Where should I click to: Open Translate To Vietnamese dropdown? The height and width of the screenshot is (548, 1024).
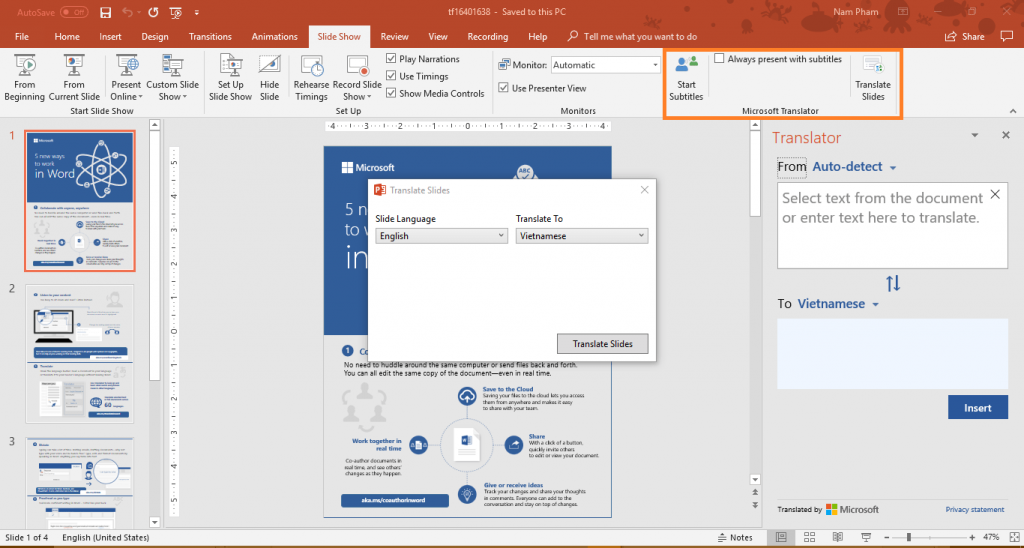click(582, 236)
